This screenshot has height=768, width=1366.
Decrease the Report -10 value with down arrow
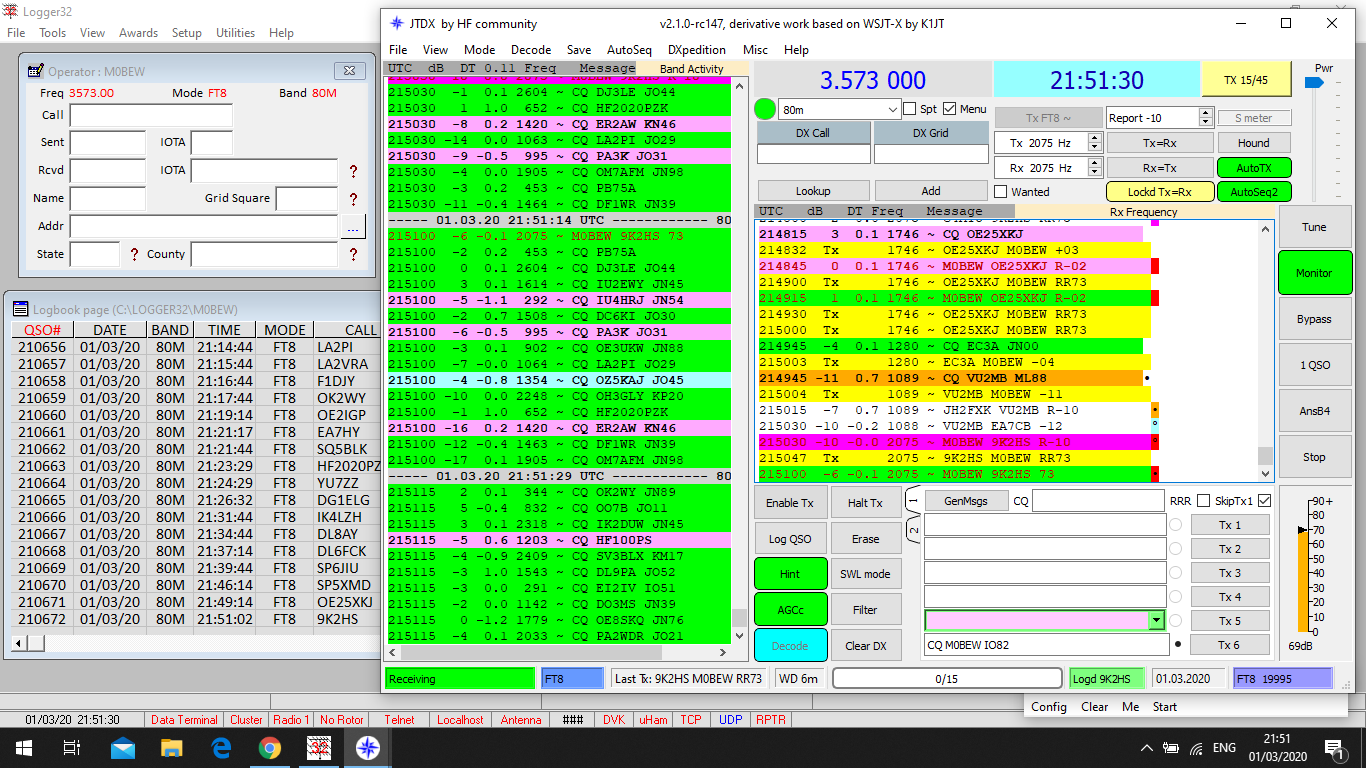coord(1206,122)
